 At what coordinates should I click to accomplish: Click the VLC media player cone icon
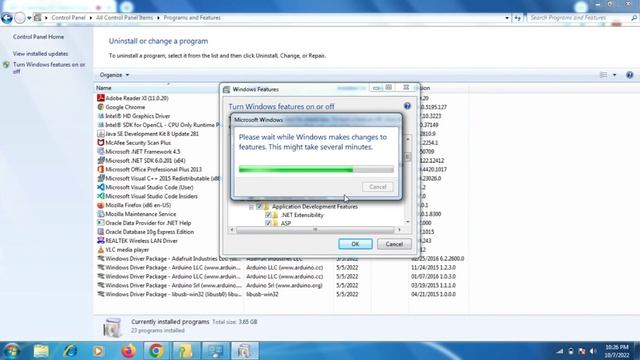(x=100, y=249)
